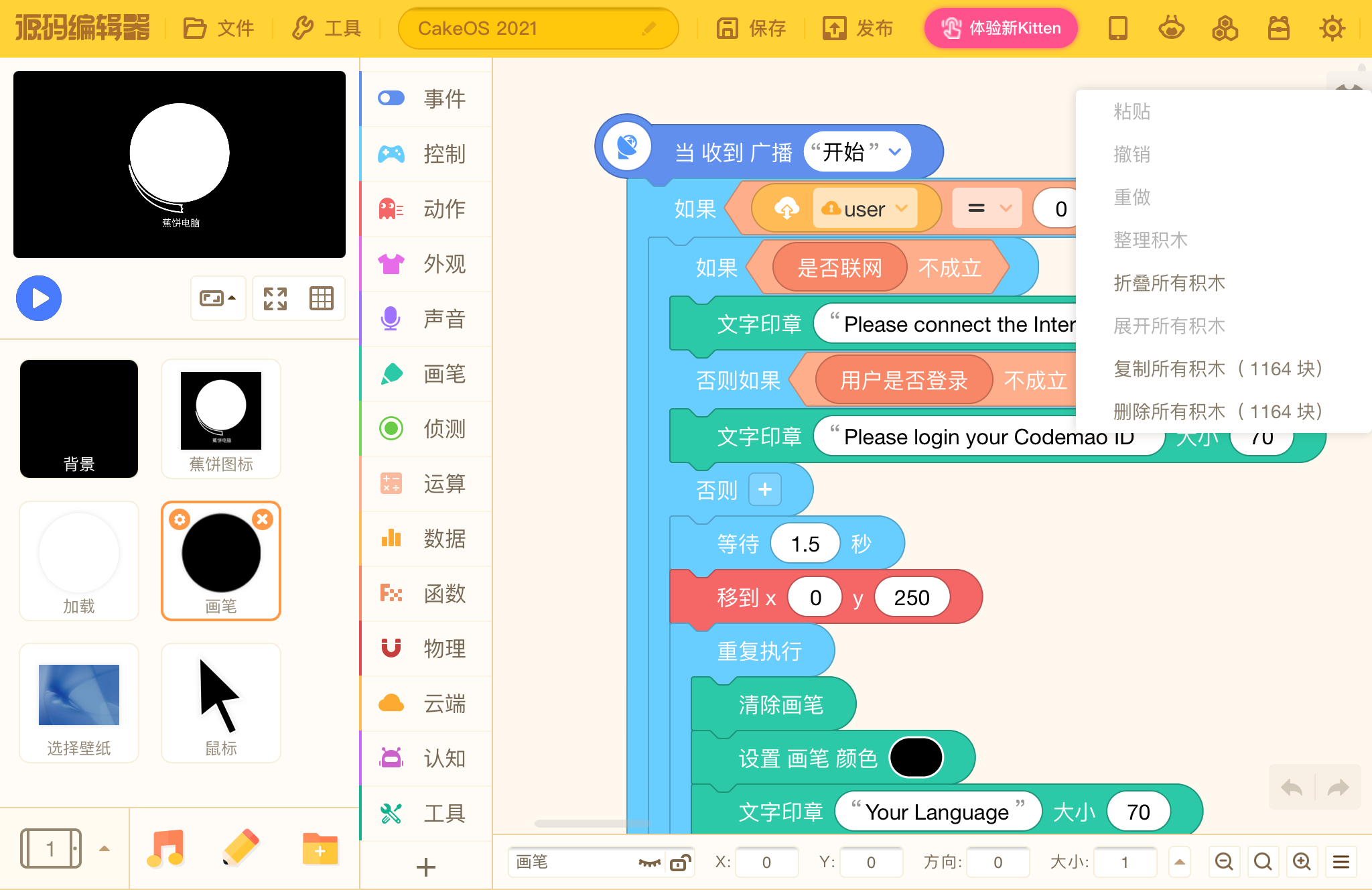The image size is (1372, 890).
Task: Add a new block category with plus
Action: (x=426, y=867)
